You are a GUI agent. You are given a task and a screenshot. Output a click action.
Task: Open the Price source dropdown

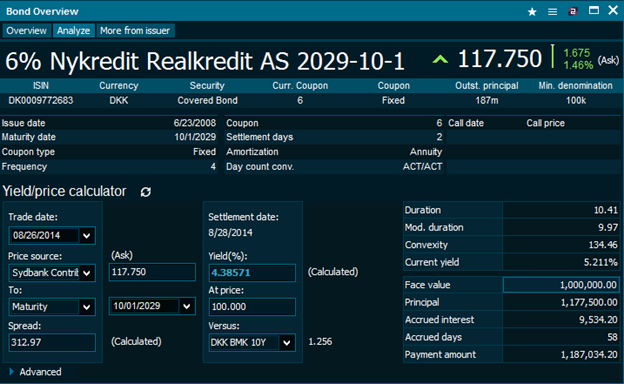pyautogui.click(x=86, y=273)
